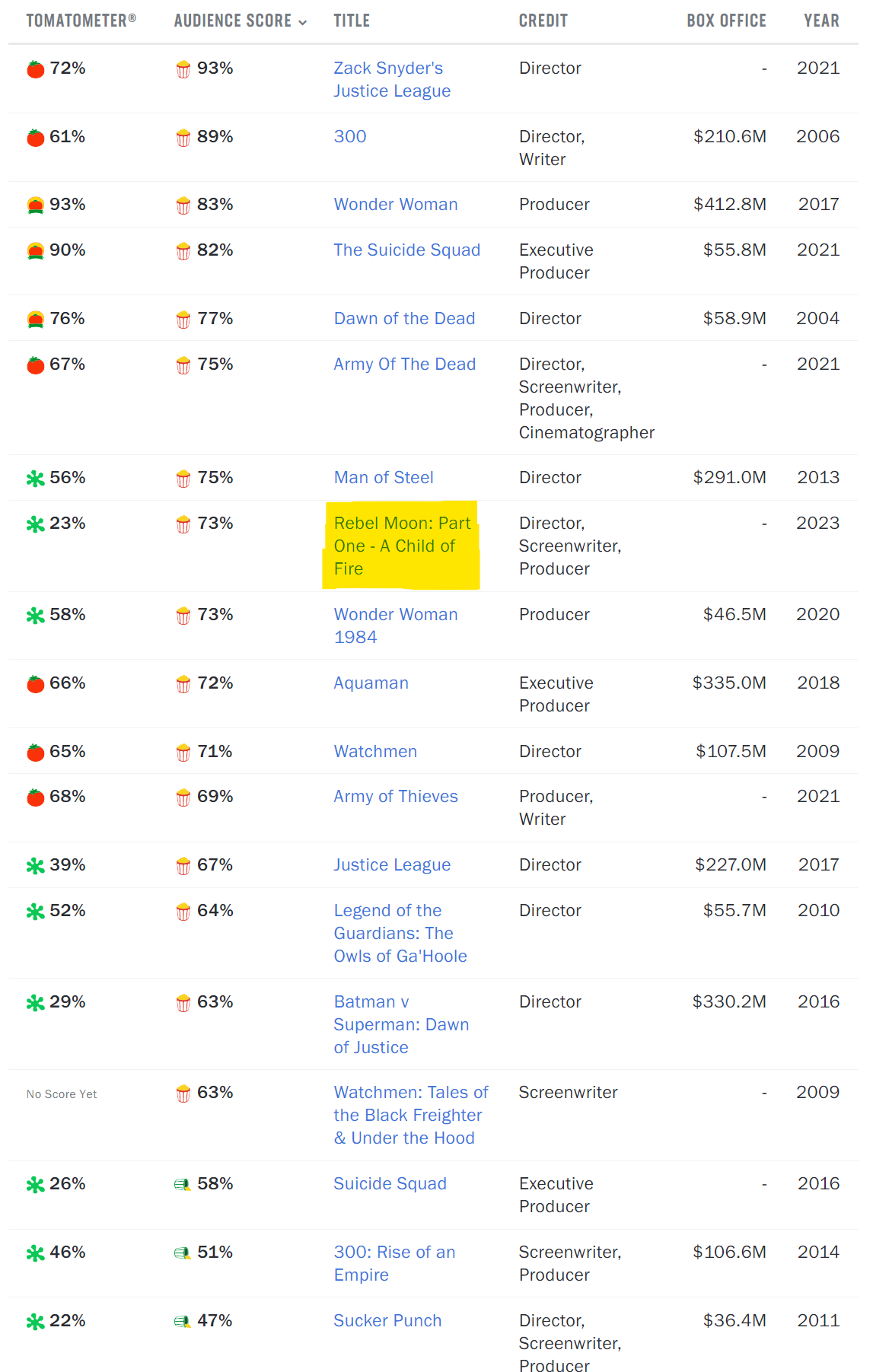Sort by Box Office column header

point(726,21)
